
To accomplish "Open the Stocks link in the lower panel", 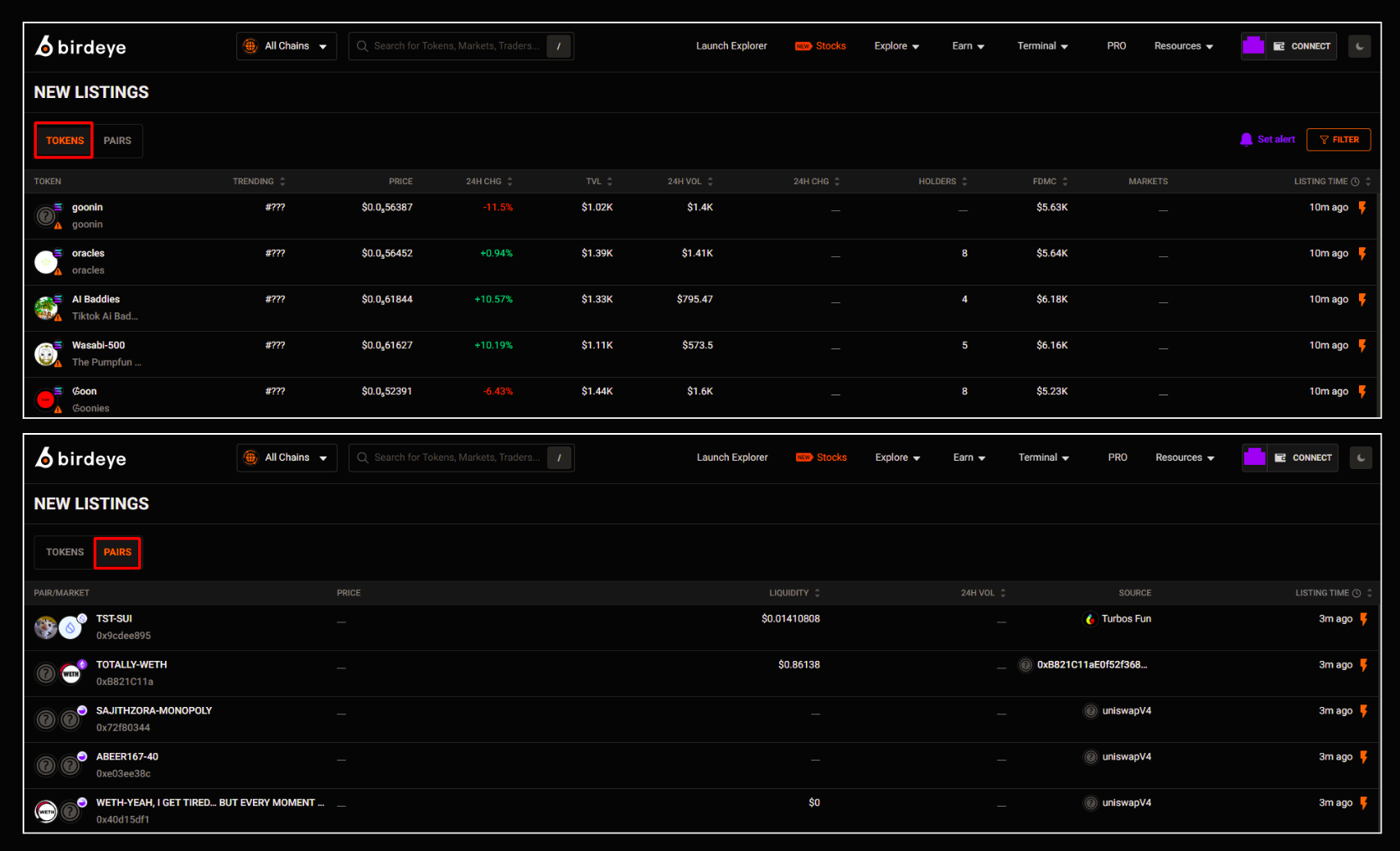I will pos(821,457).
